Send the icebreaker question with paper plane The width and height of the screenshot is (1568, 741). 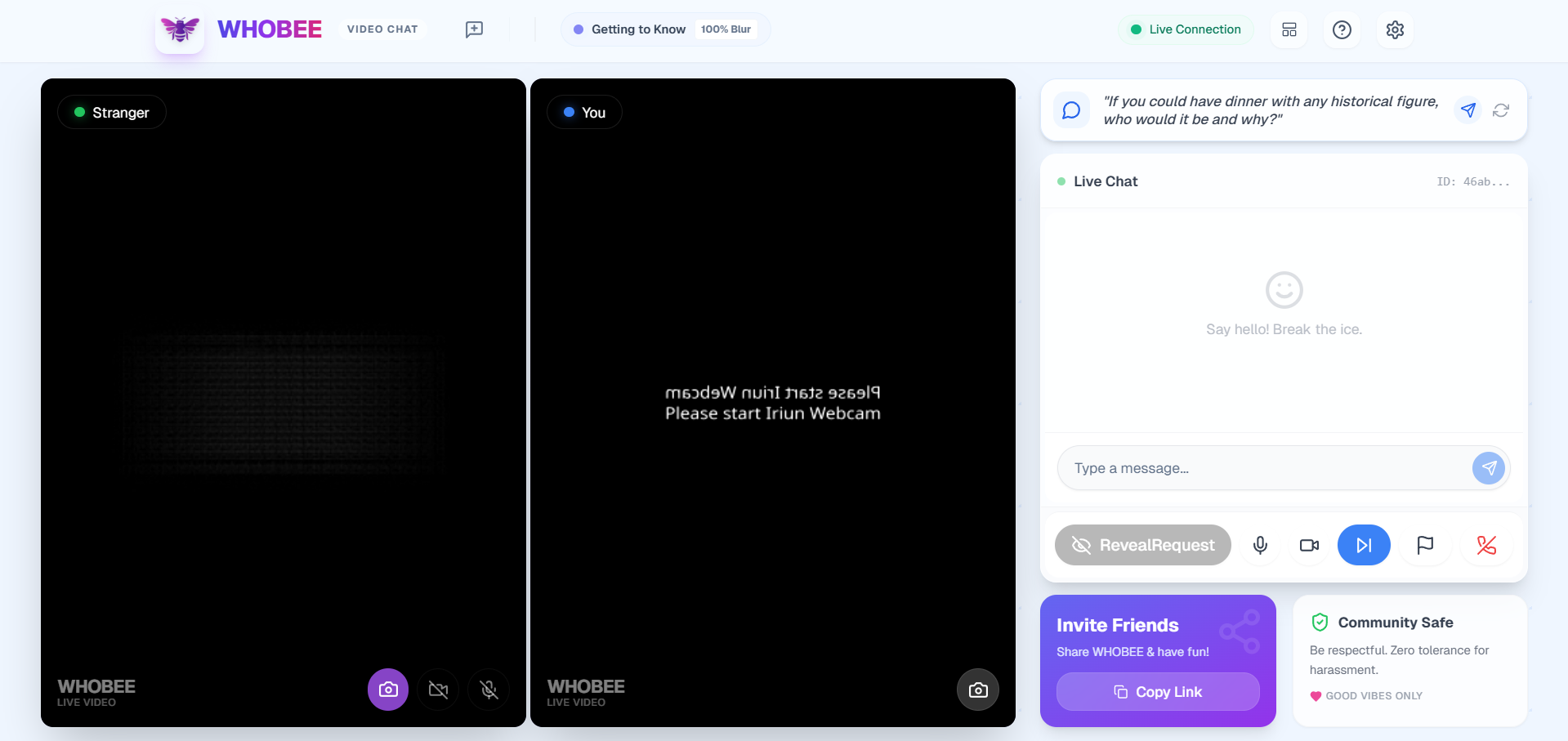click(x=1468, y=109)
